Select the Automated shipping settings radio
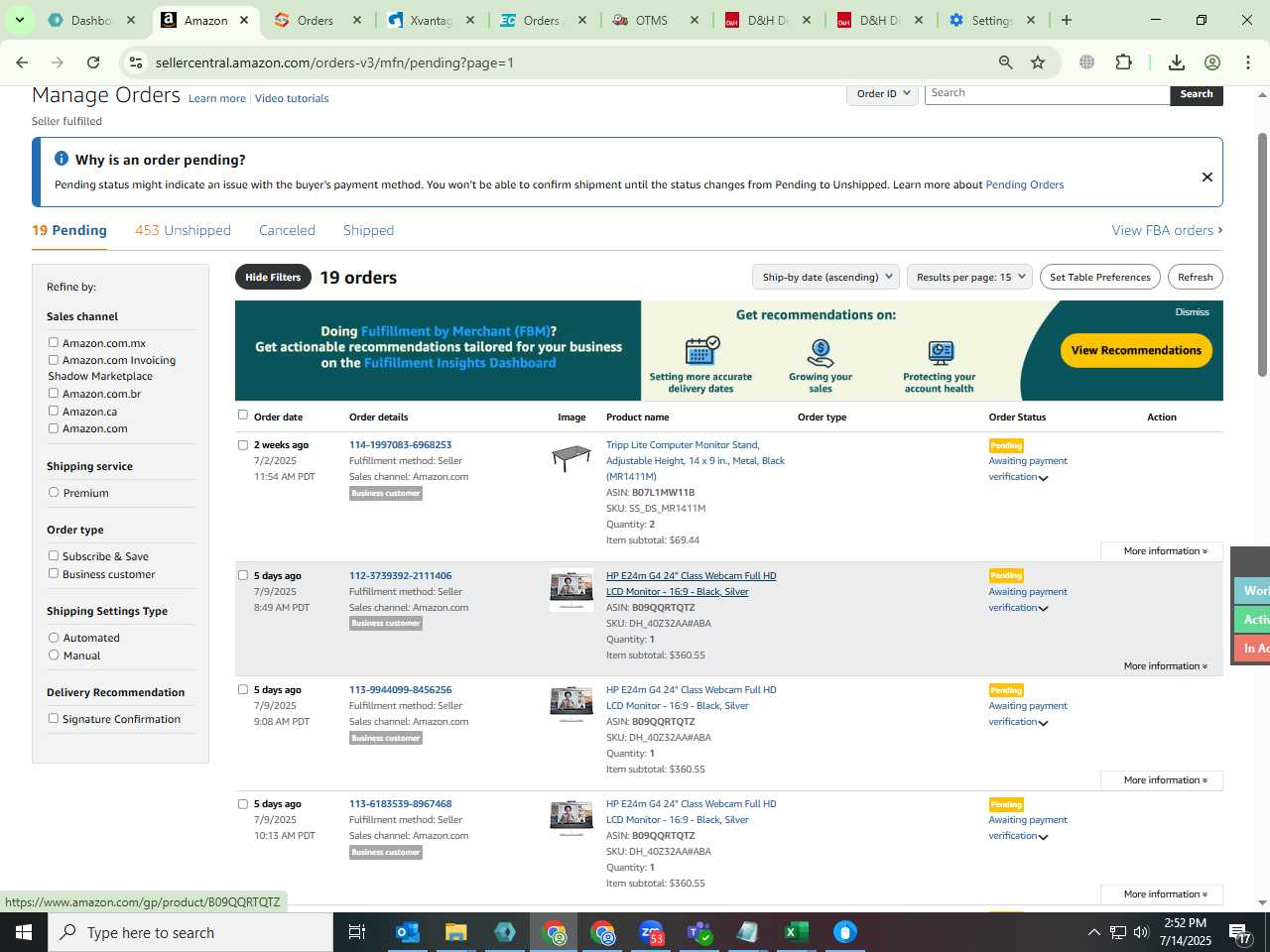The width and height of the screenshot is (1270, 952). click(54, 638)
